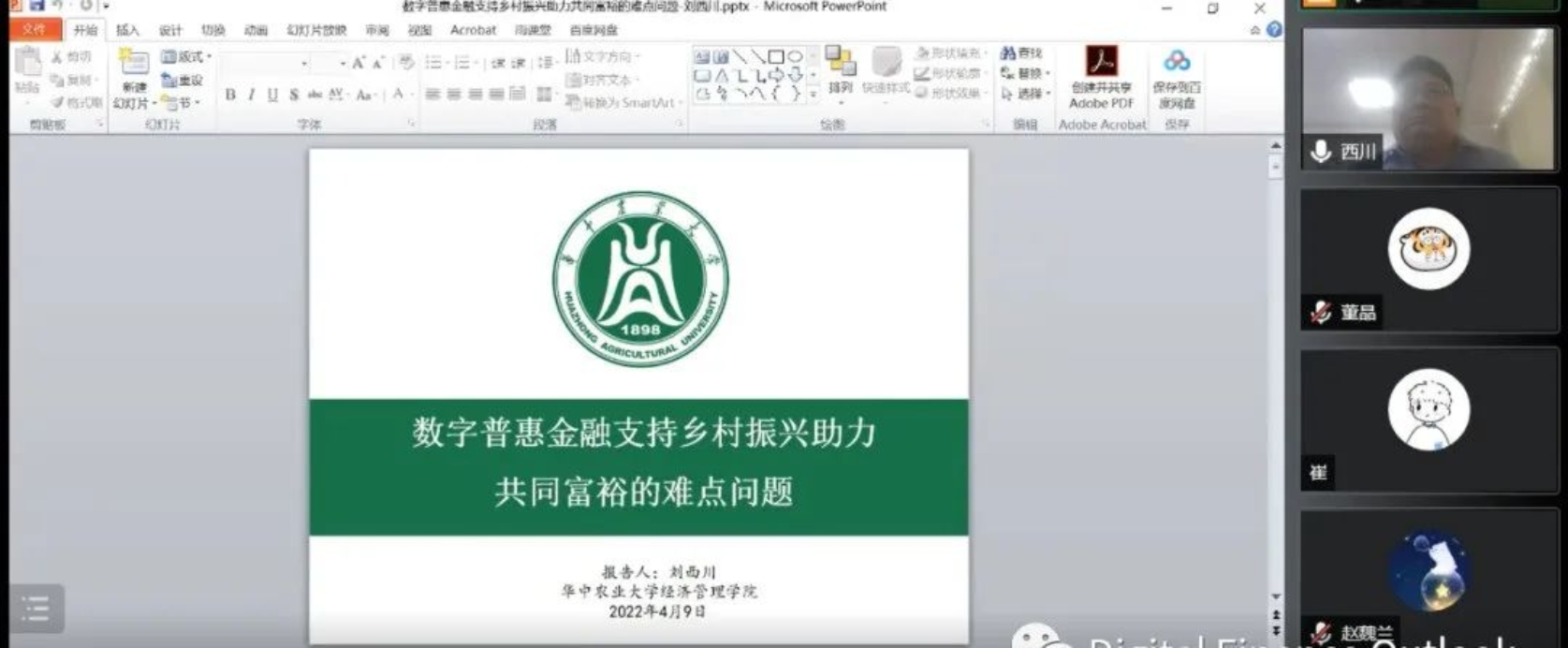The width and height of the screenshot is (1568, 648).
Task: Open the Layout (版式) dropdown
Action: [186, 57]
